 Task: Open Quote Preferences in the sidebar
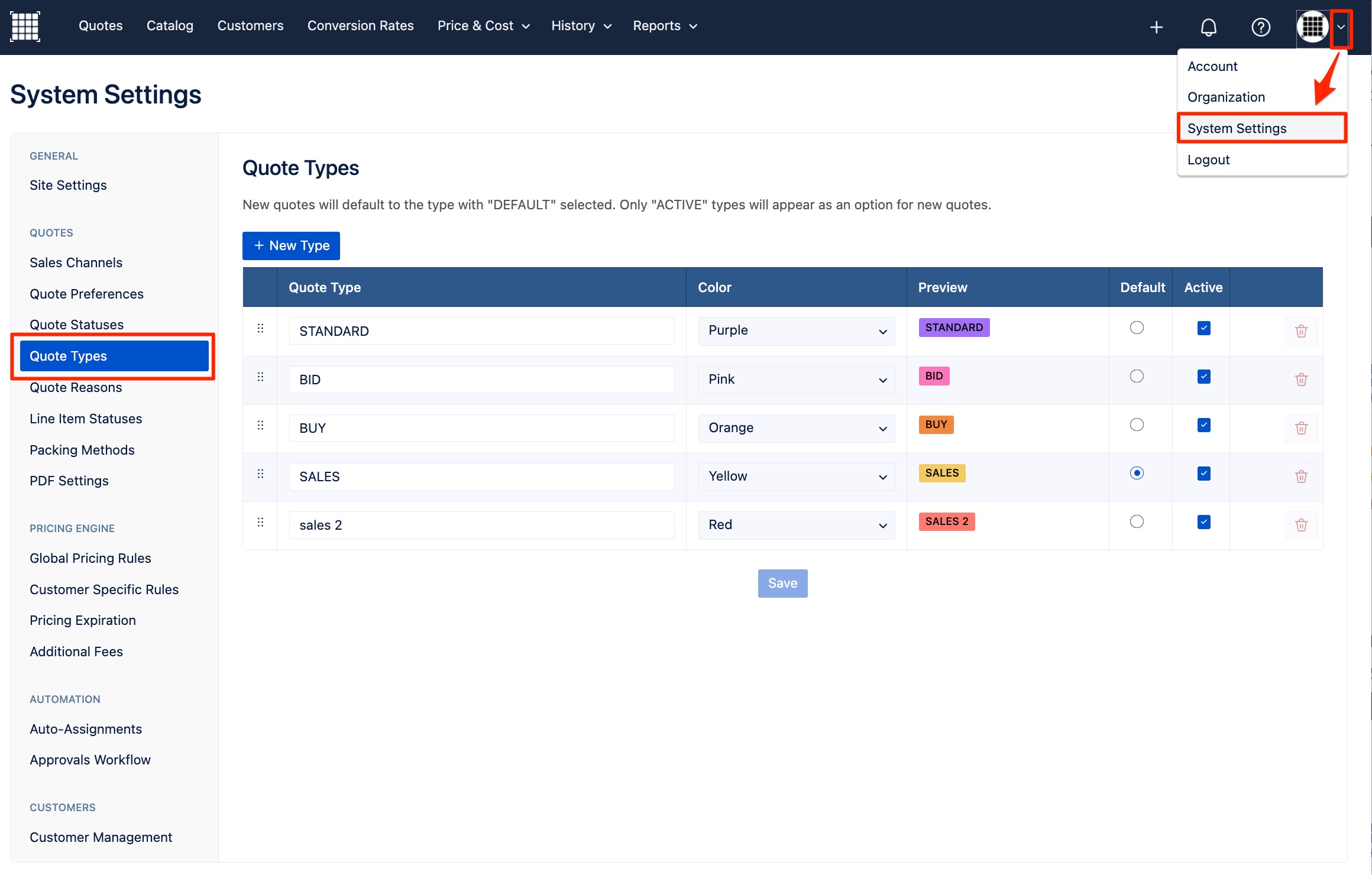86,294
